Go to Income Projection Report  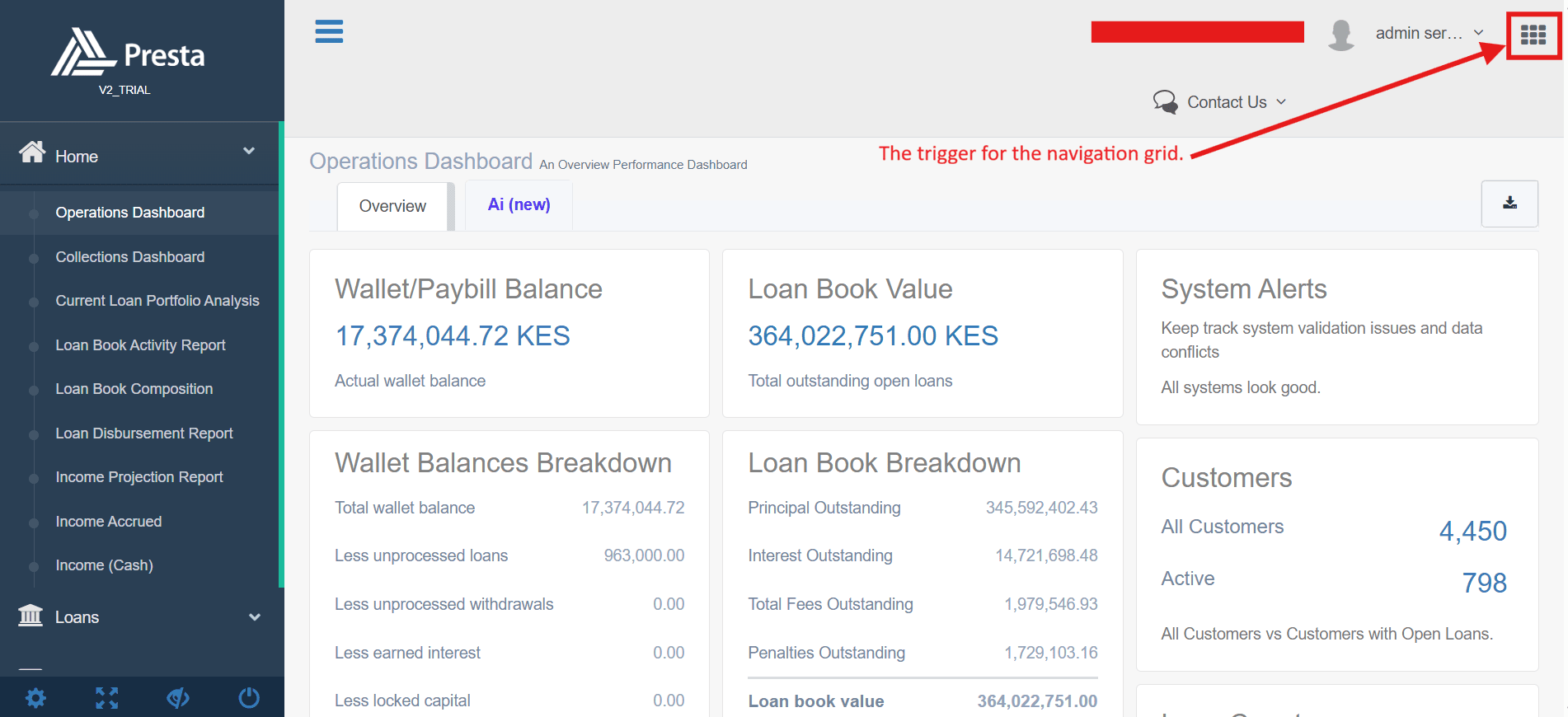point(139,477)
